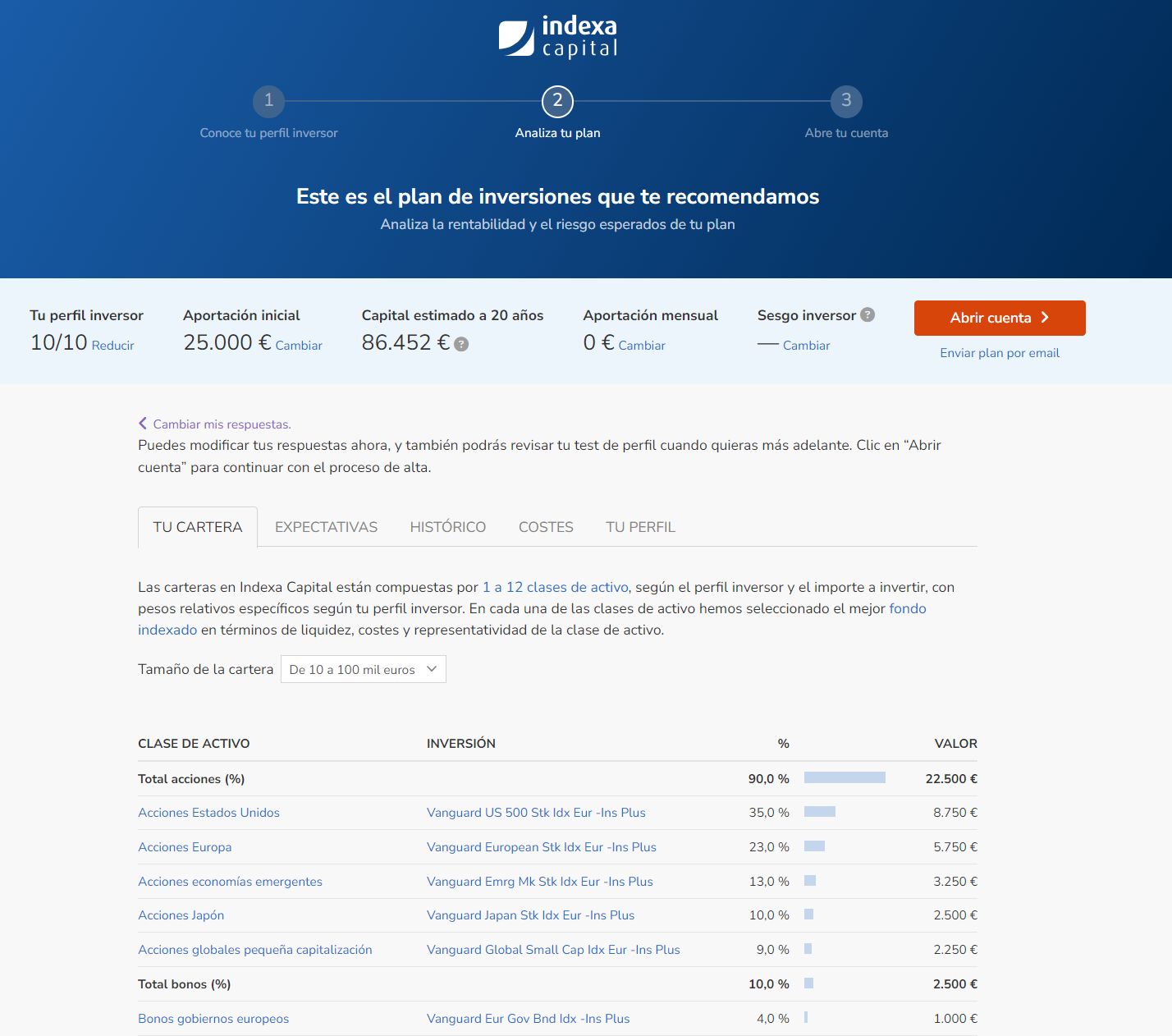Click Cambiar next to Aportación mensual
1172x1036 pixels.
pos(642,346)
